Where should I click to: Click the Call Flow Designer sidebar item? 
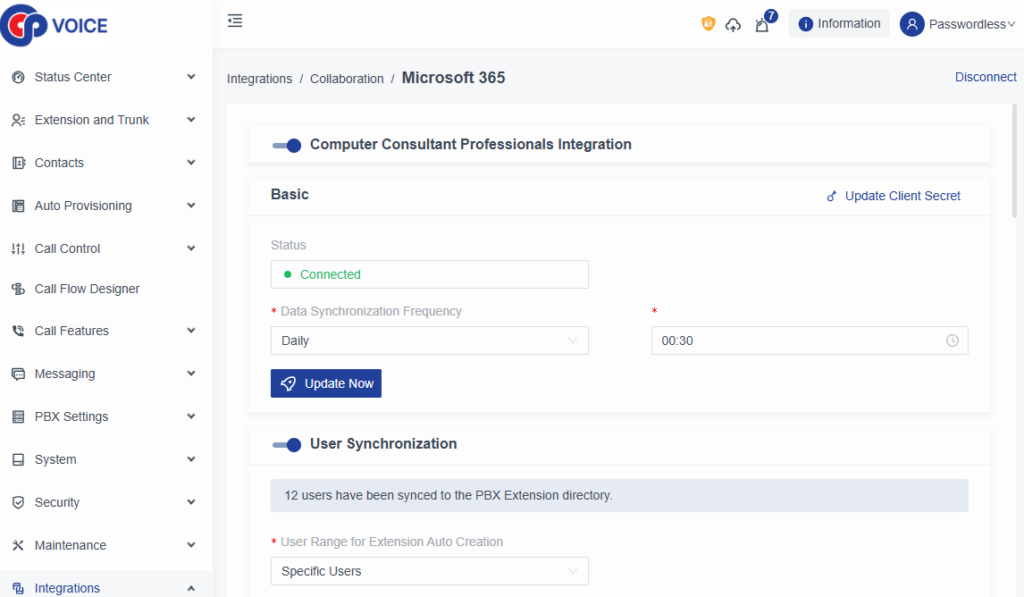(x=87, y=289)
